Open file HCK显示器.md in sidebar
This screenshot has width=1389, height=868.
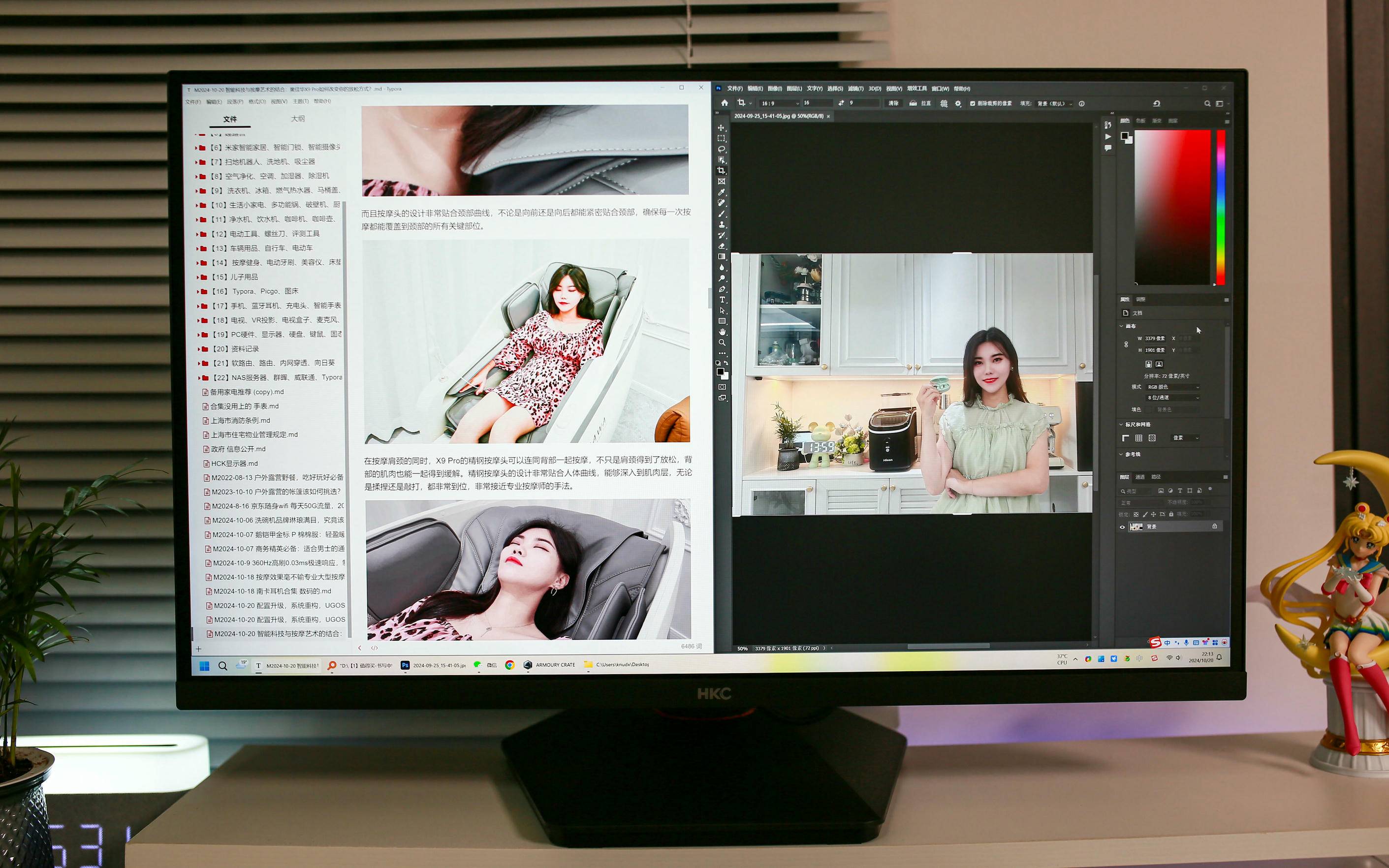pyautogui.click(x=234, y=464)
